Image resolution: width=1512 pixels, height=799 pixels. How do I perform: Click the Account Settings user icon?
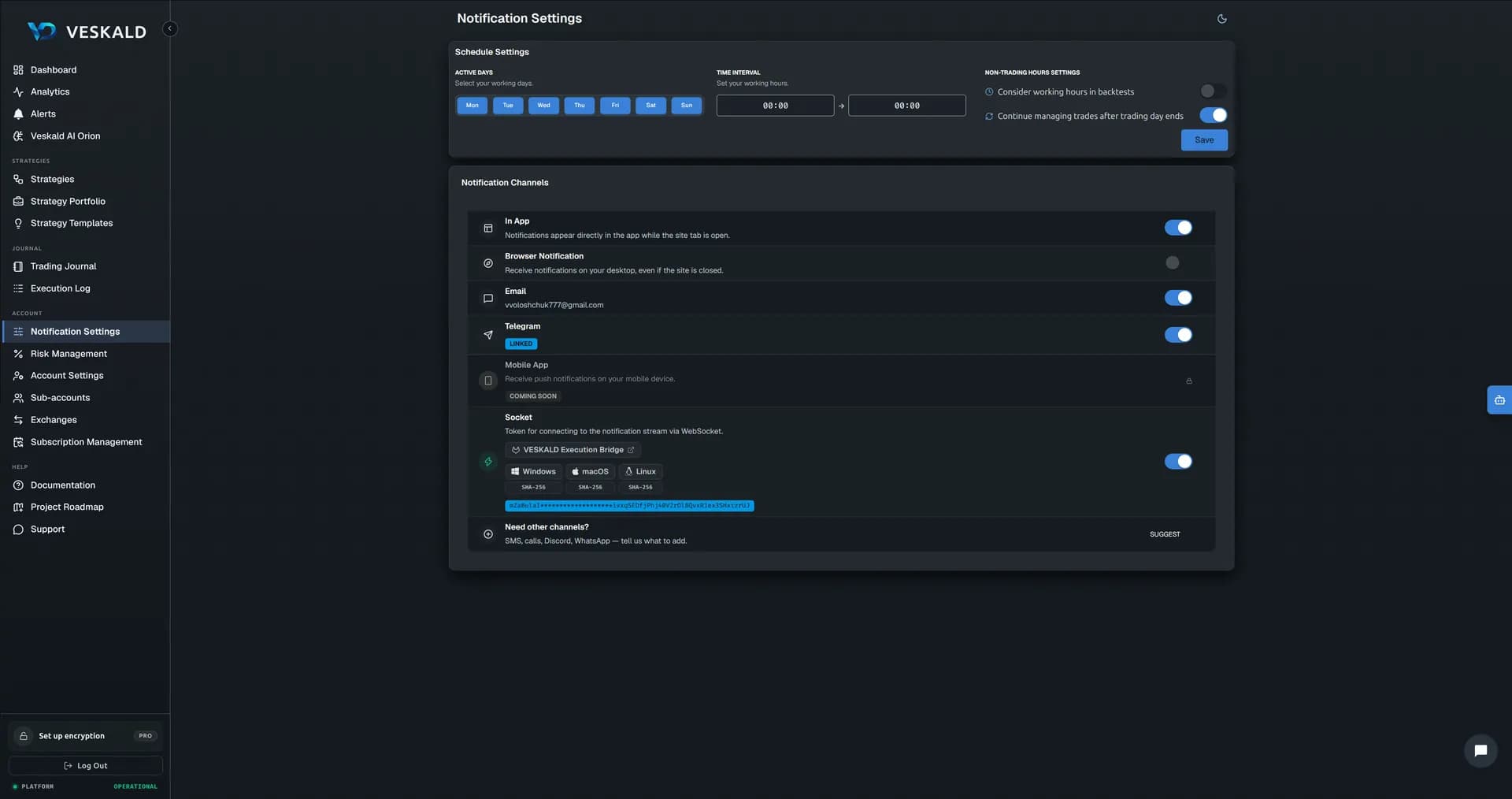click(18, 376)
